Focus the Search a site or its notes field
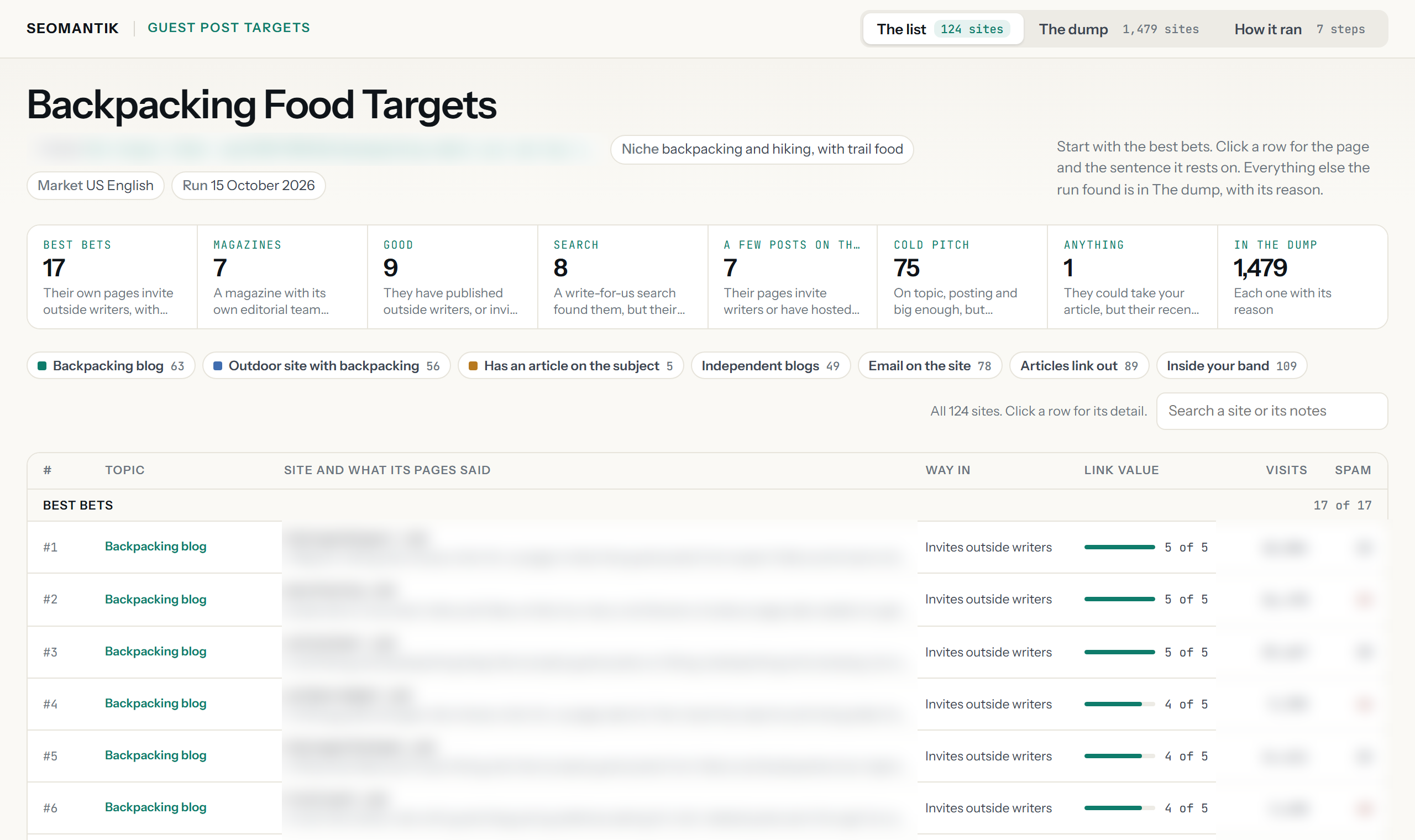Viewport: 1415px width, 840px height. (1272, 411)
